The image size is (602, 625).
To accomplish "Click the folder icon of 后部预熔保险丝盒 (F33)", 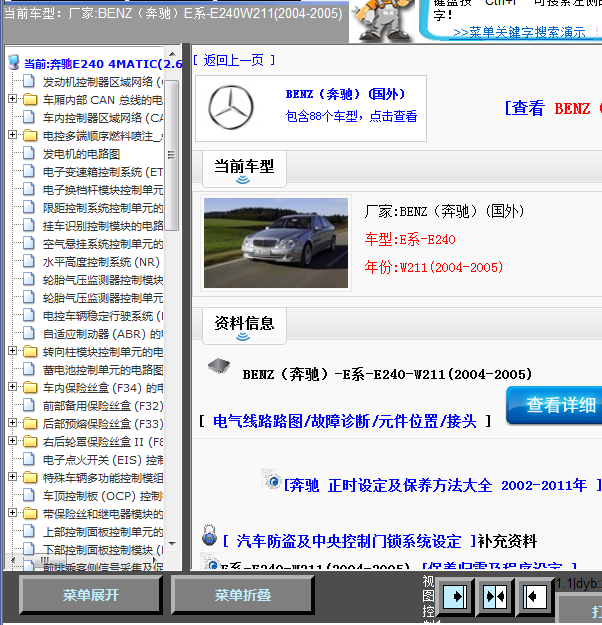I will (30, 423).
